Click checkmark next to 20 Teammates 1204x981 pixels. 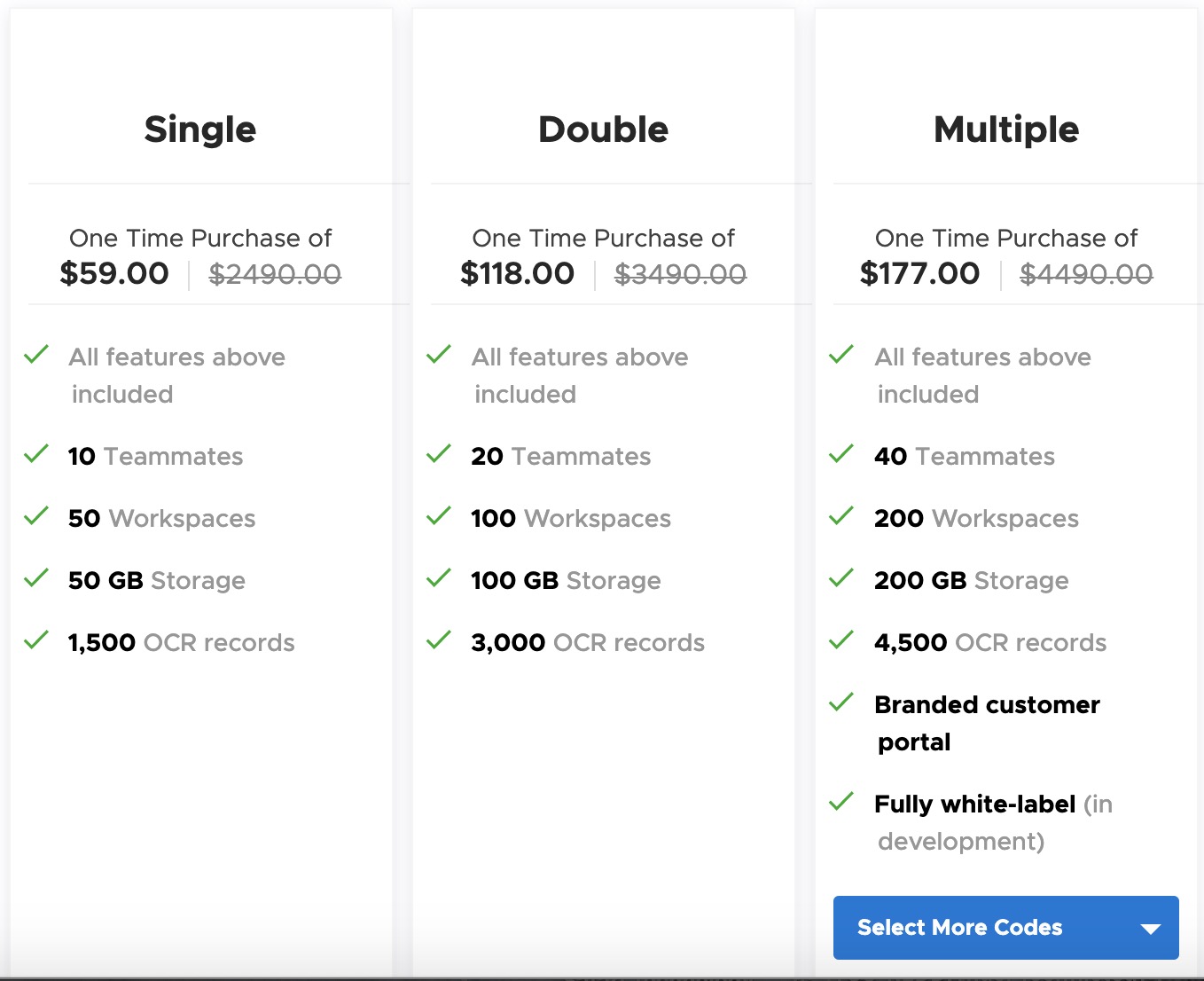(439, 454)
